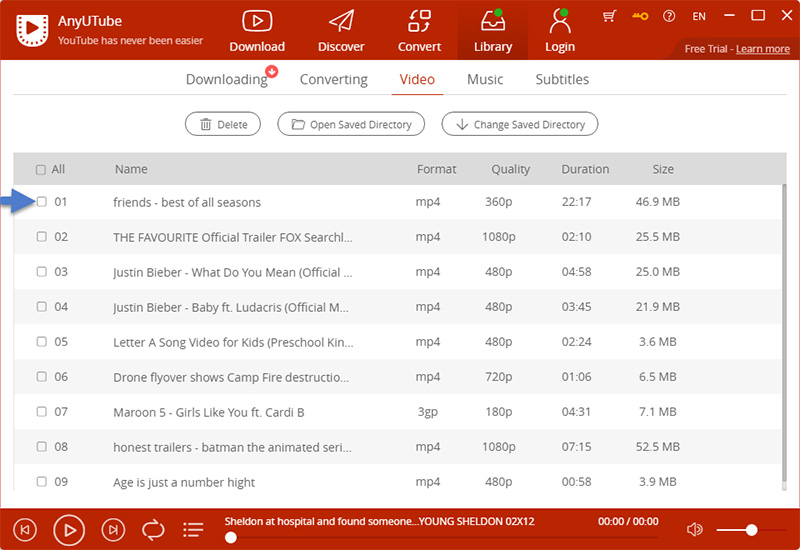Change language with the EN button

pyautogui.click(x=698, y=16)
